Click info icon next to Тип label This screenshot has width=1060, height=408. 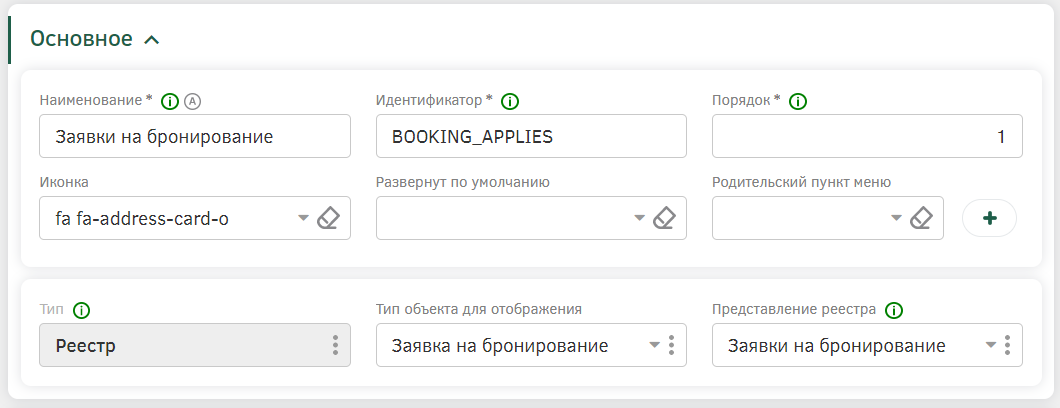point(82,311)
